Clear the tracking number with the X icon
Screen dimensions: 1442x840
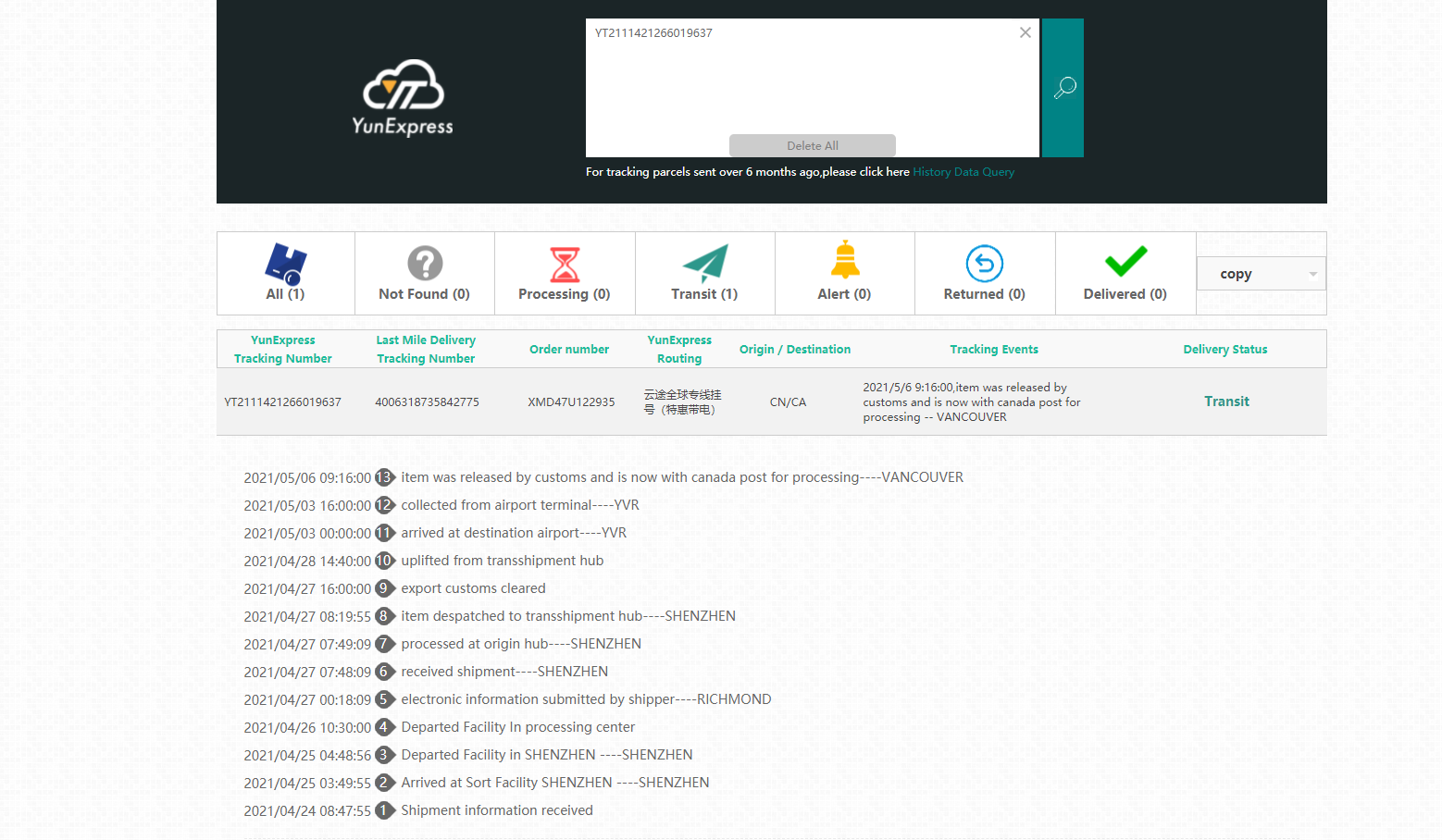pos(1025,32)
